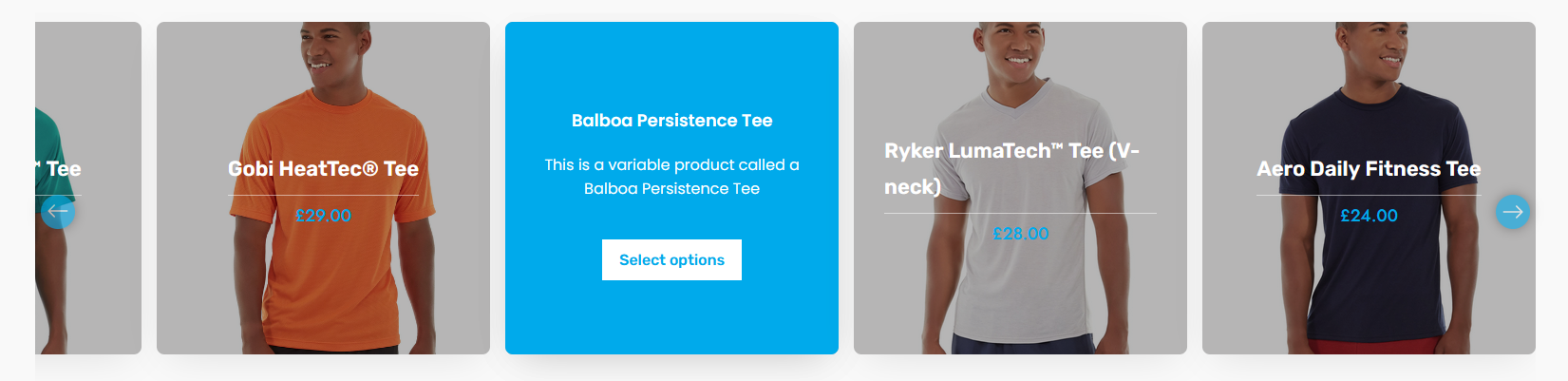Viewport: 1568px width, 381px height.
Task: Go to previous slide with left arrow
Action: click(x=58, y=211)
